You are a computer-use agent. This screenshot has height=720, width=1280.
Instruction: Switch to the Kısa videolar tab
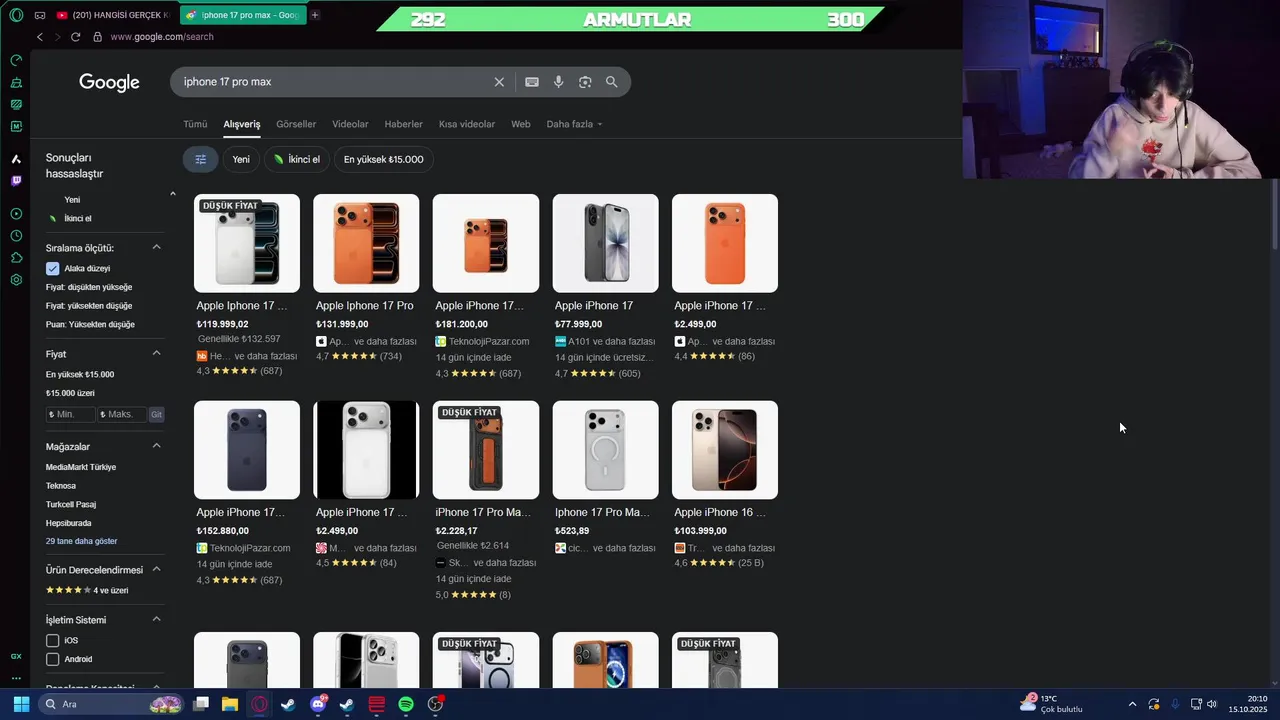[x=467, y=124]
